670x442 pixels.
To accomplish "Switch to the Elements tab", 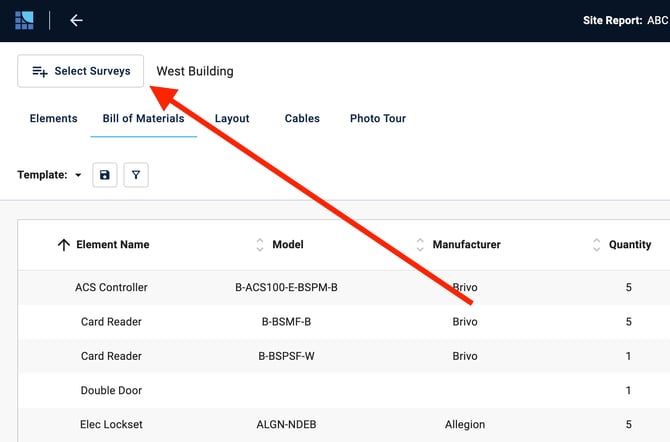I will point(53,118).
